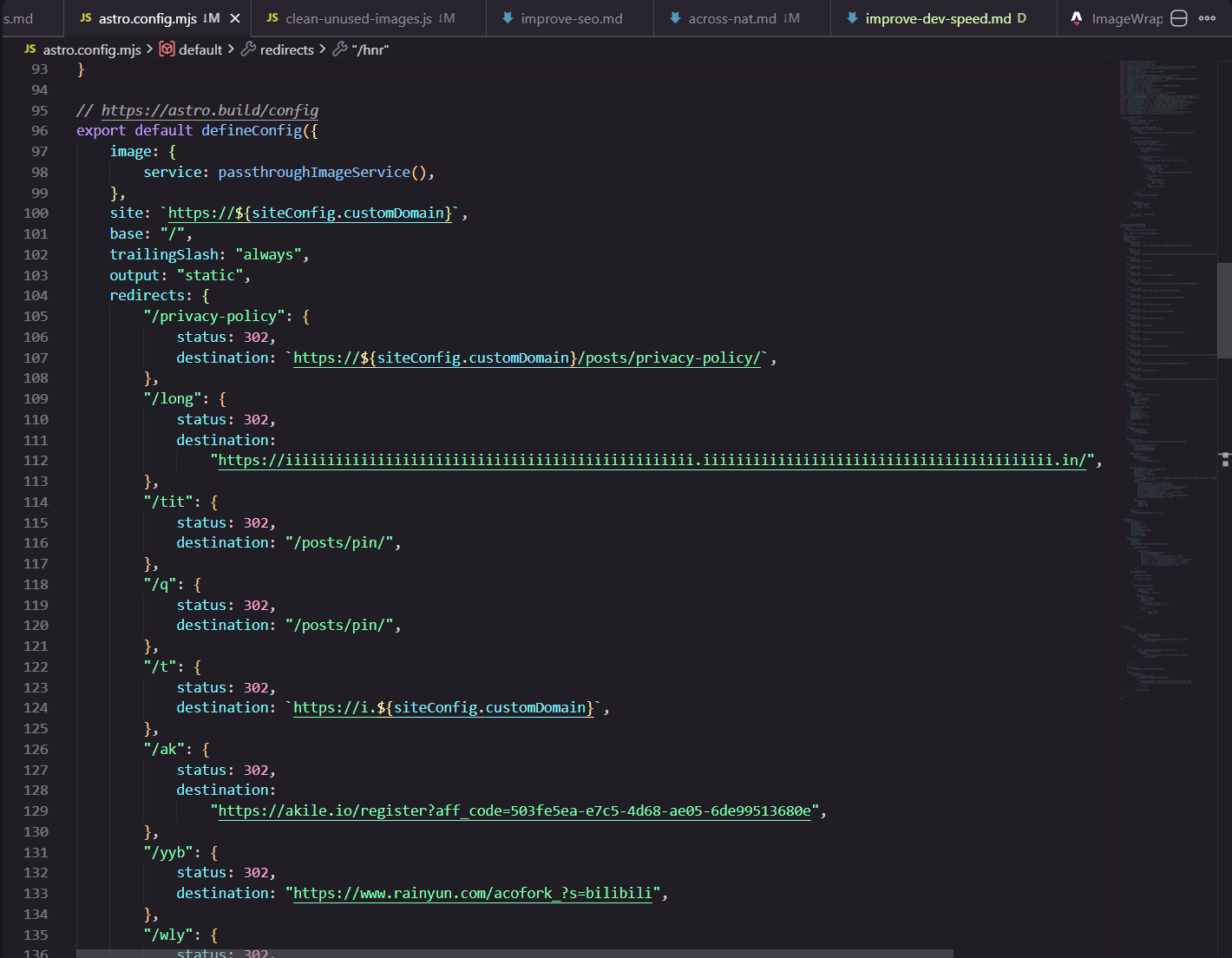Expand the "/hnr" breadcrumb item
Image resolution: width=1232 pixels, height=958 pixels.
click(370, 49)
